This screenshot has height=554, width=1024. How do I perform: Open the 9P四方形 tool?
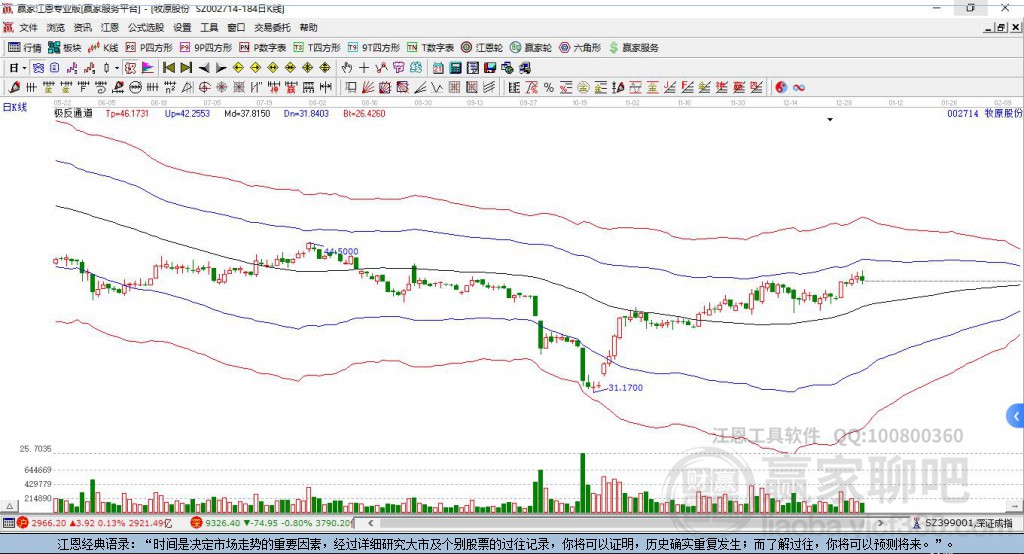coord(206,48)
